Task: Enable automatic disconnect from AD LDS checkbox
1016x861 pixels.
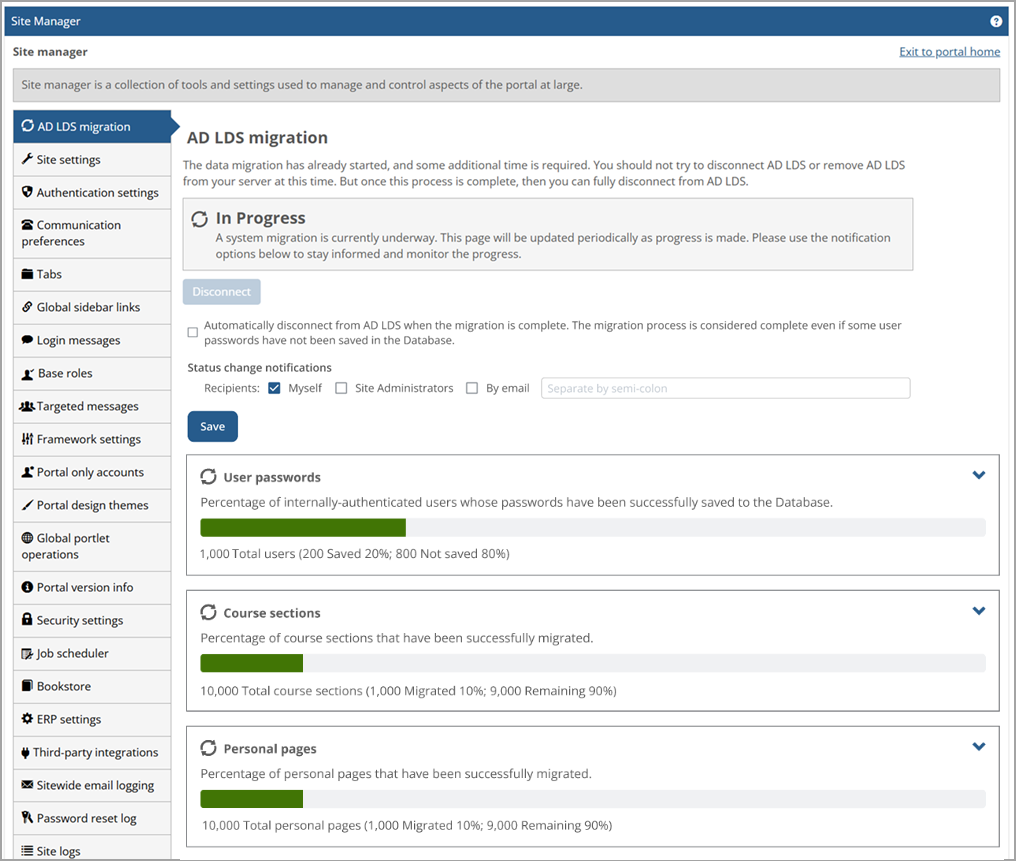Action: tap(192, 332)
